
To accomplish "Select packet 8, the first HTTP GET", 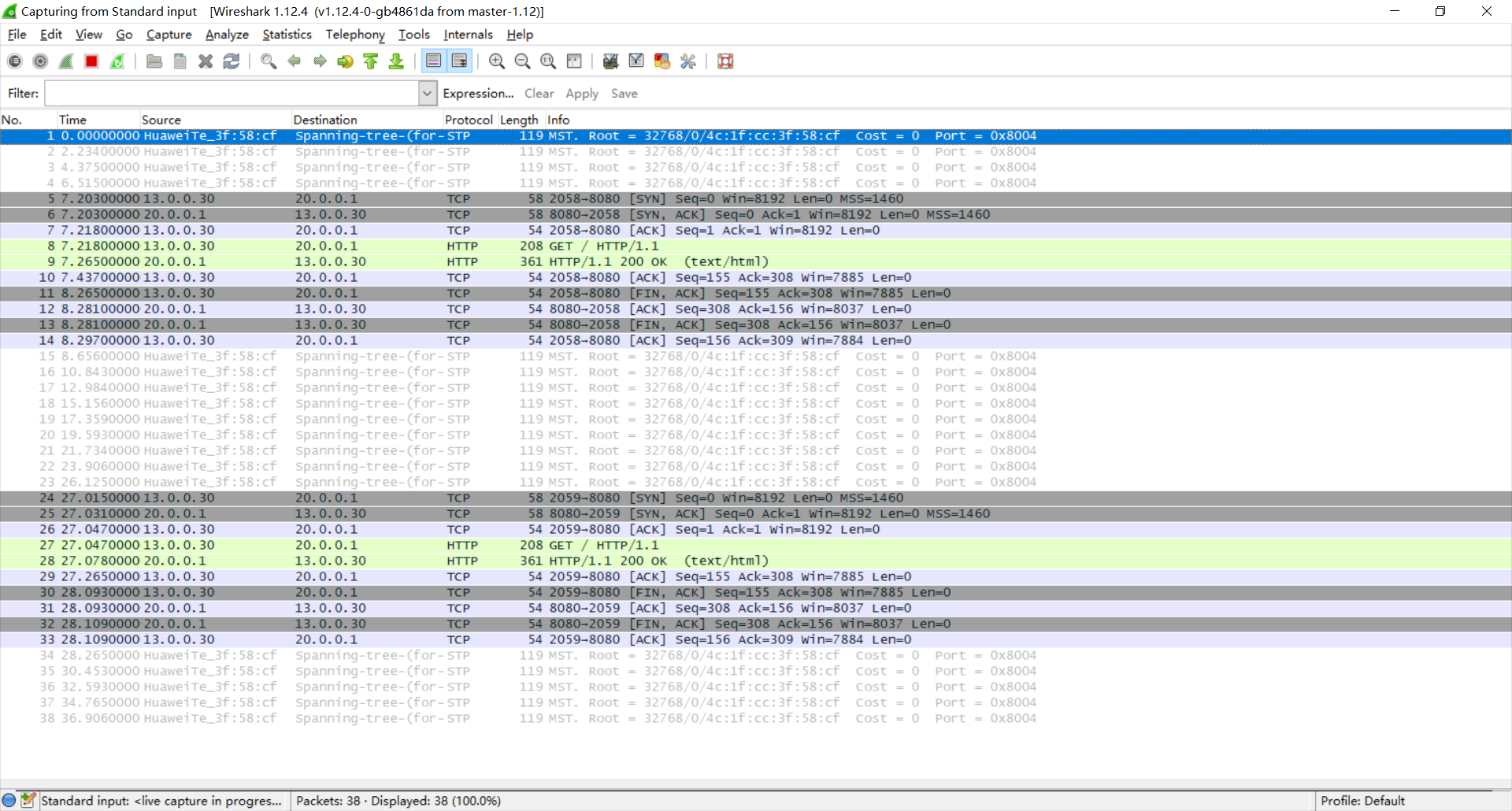I will (756, 246).
